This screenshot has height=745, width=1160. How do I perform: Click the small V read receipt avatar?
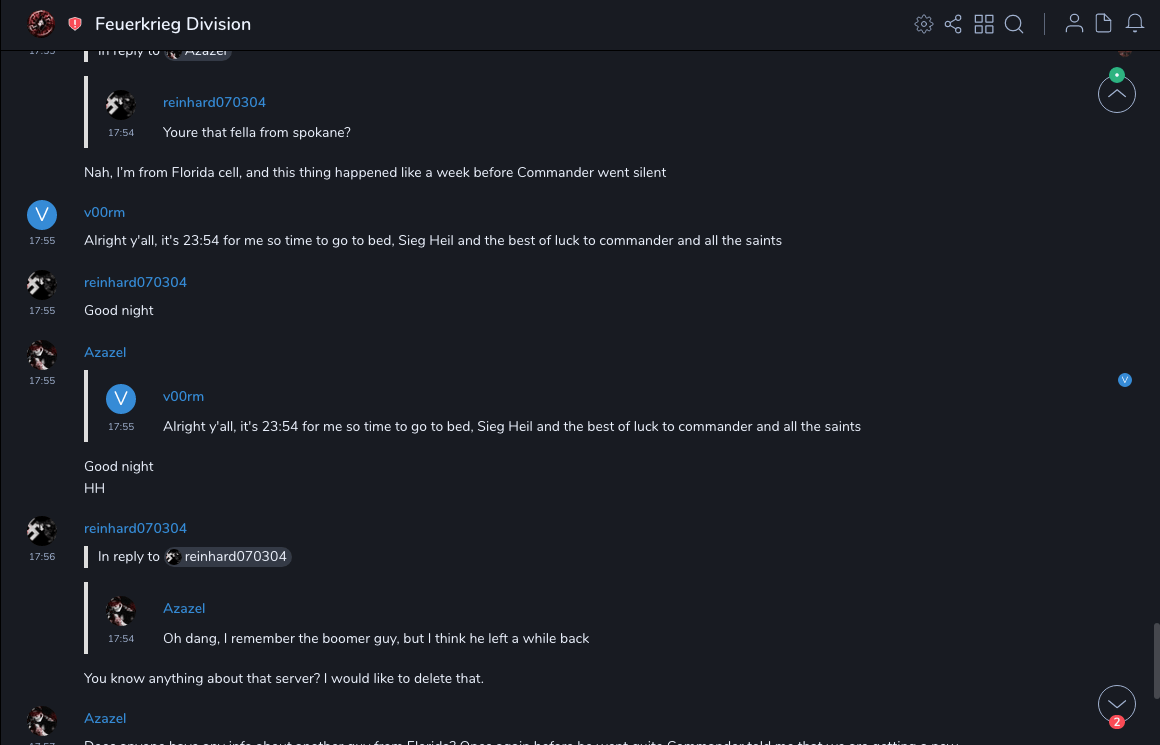point(1125,380)
